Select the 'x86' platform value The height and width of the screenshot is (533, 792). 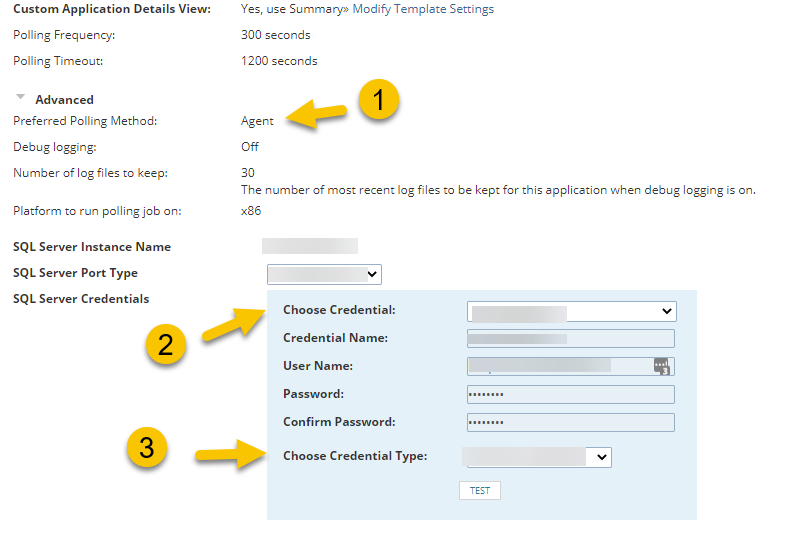[251, 211]
